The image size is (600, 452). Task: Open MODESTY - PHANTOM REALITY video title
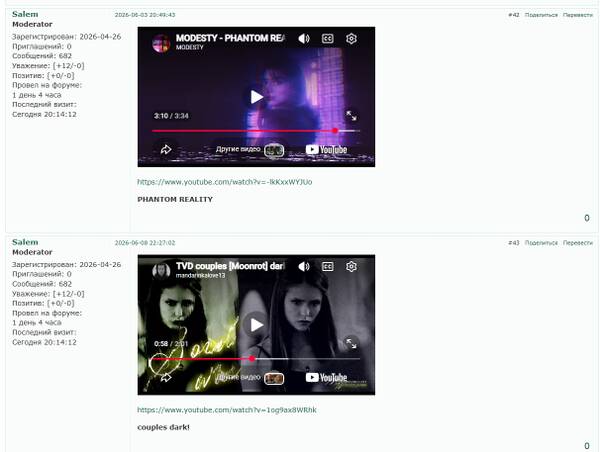230,38
